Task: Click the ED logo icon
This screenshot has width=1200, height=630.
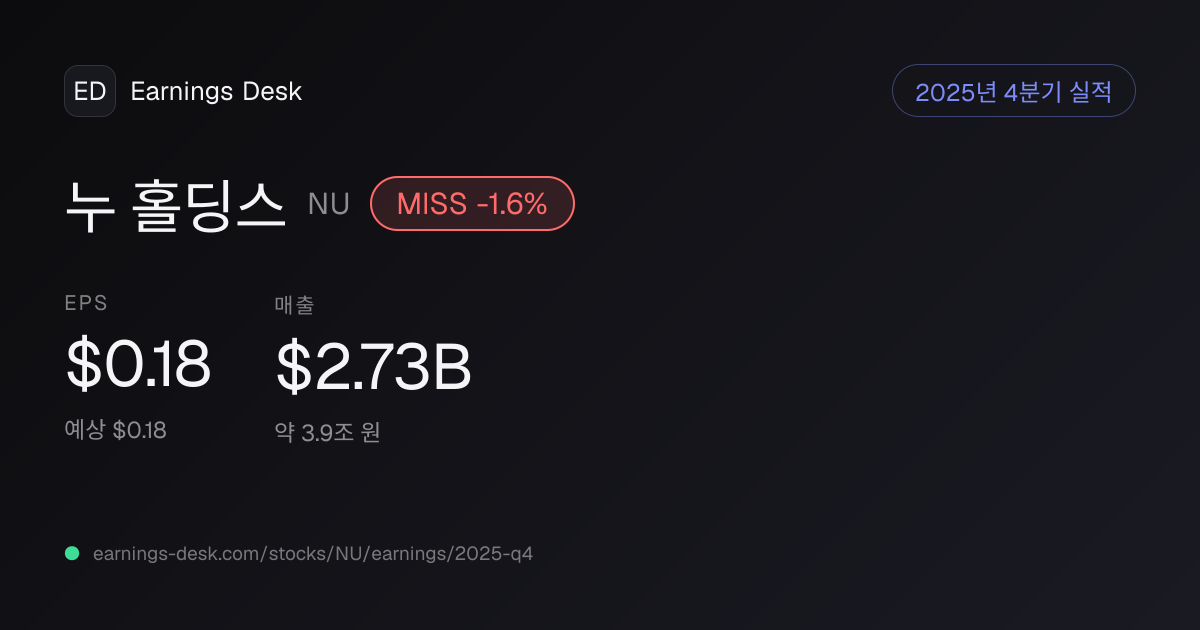Action: (90, 91)
